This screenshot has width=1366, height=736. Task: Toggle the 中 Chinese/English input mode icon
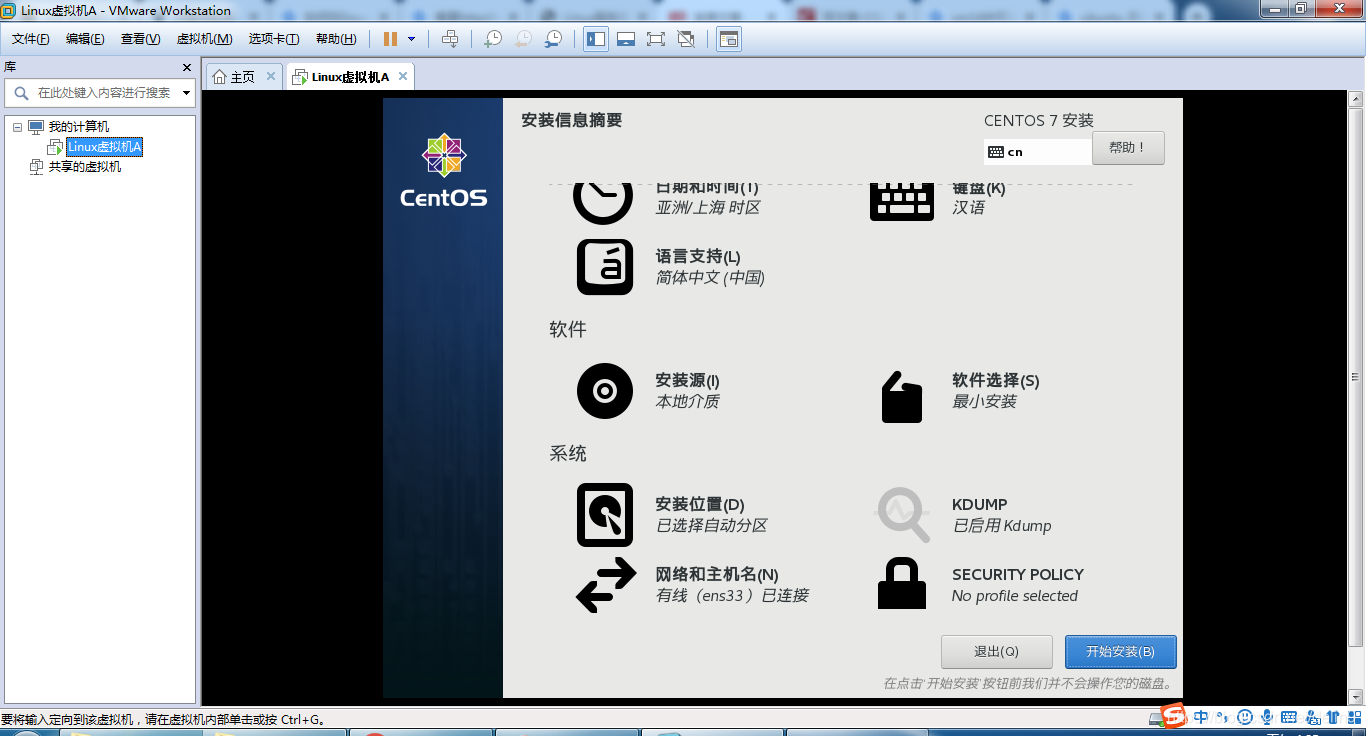click(x=1201, y=717)
